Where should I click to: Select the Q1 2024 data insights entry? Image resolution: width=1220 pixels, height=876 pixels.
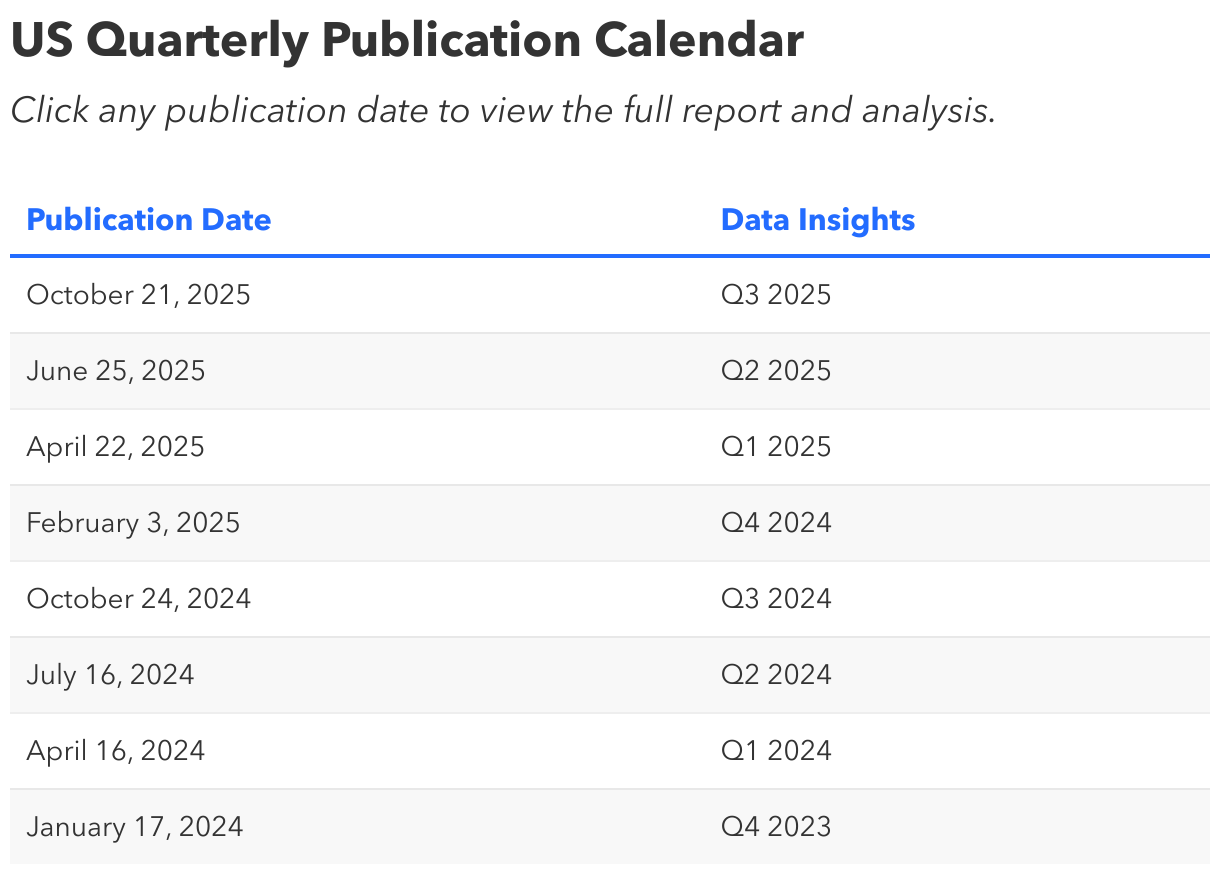[776, 751]
